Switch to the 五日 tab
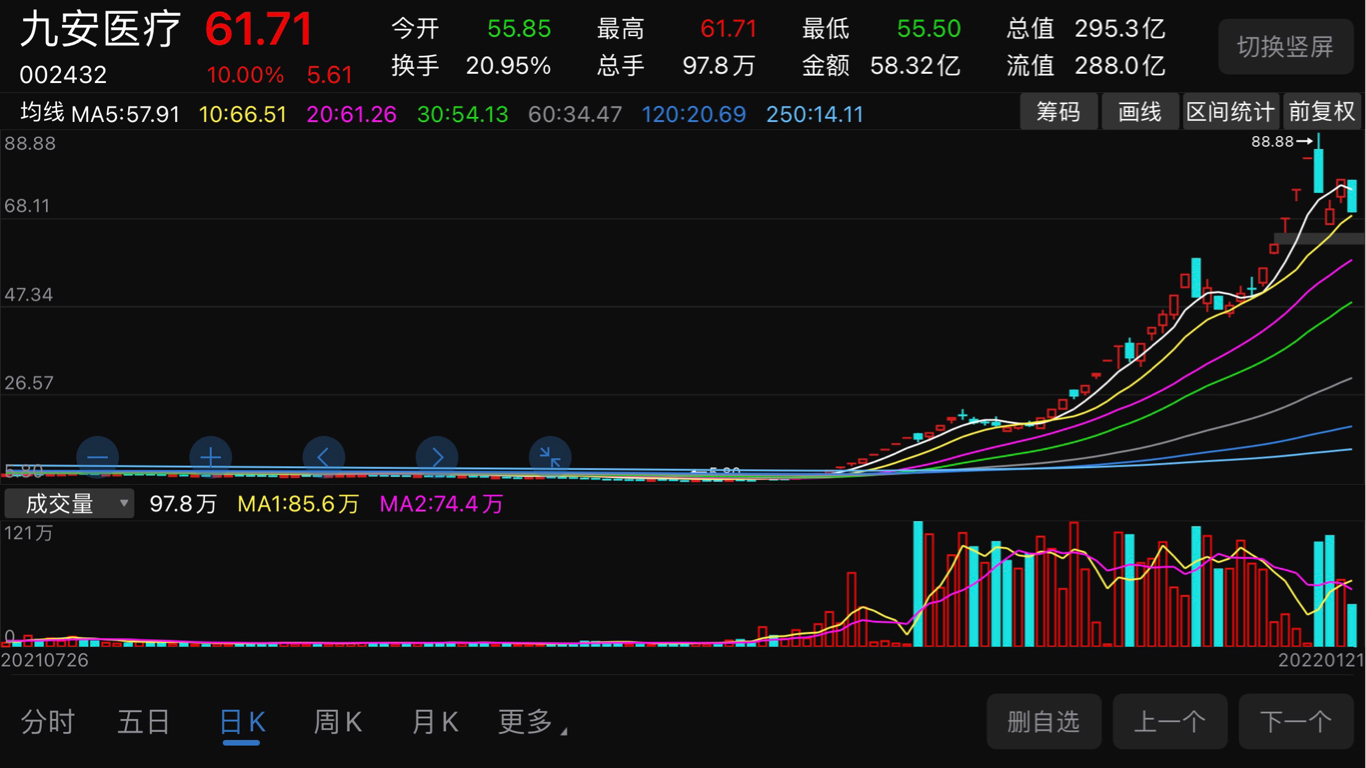Image resolution: width=1366 pixels, height=768 pixels. [144, 721]
